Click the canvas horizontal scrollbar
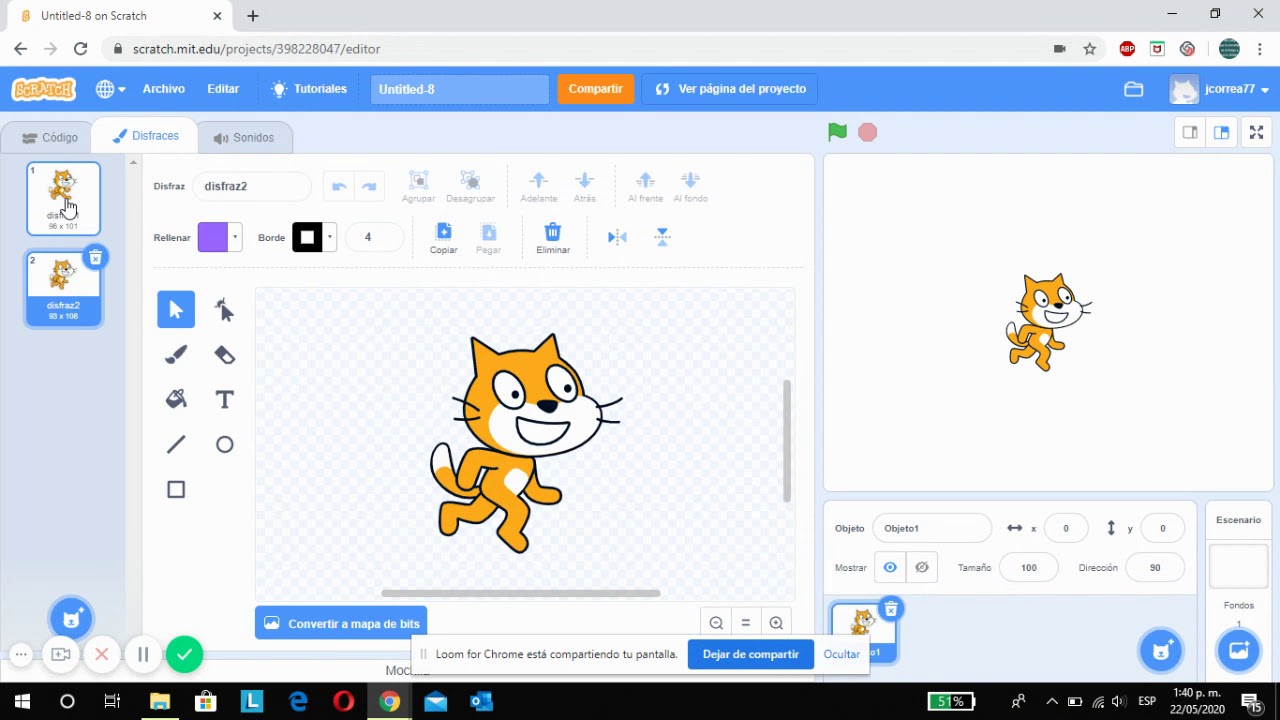Viewport: 1280px width, 720px height. click(520, 593)
